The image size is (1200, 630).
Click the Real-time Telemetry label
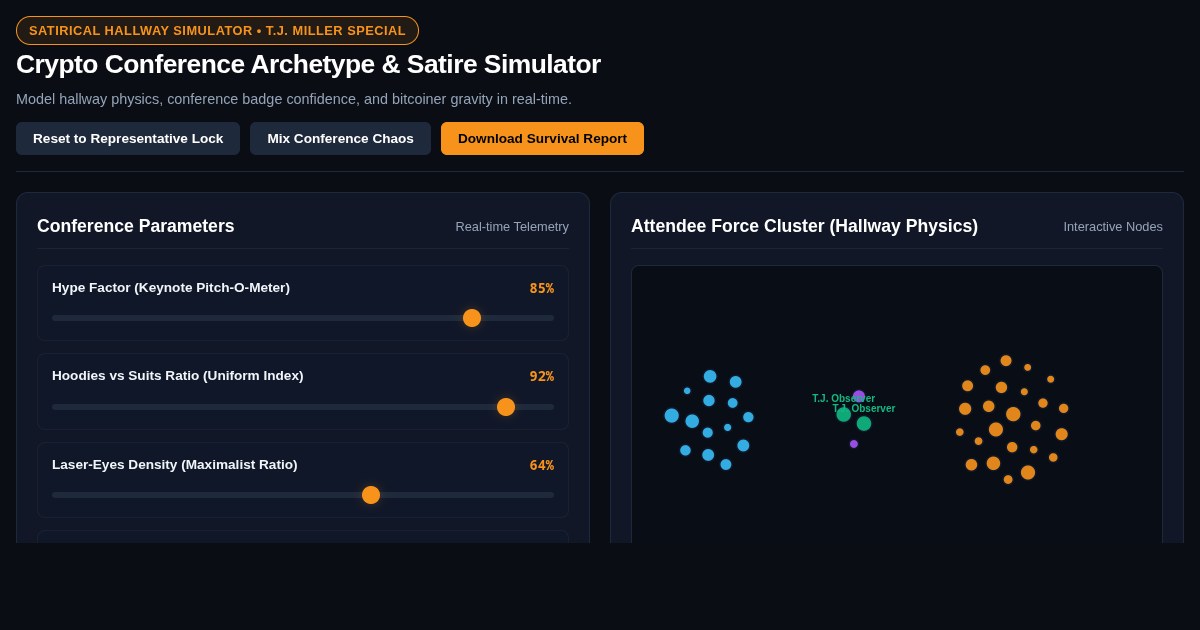pos(512,227)
